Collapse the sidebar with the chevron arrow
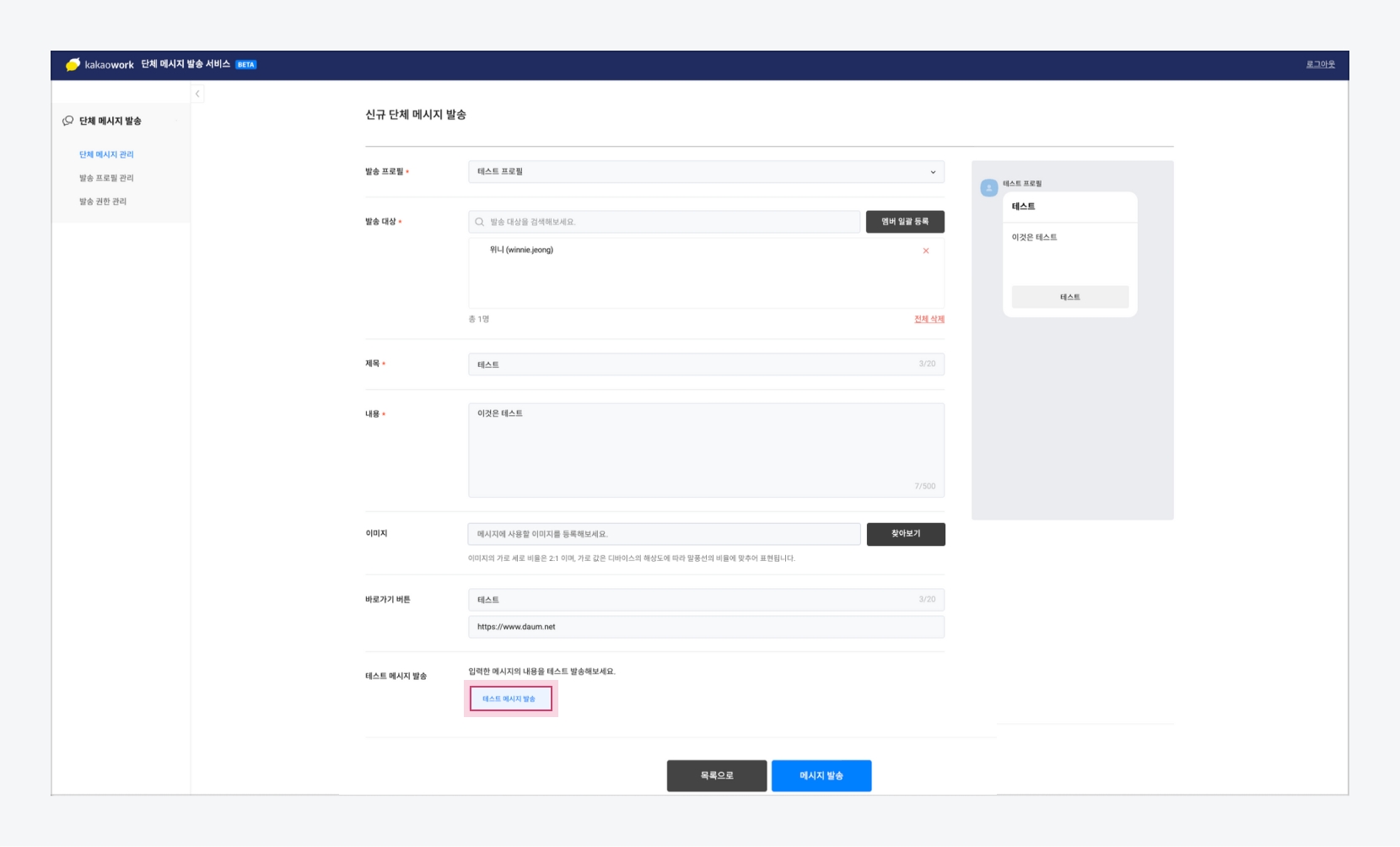This screenshot has height=847, width=1400. pos(197,94)
